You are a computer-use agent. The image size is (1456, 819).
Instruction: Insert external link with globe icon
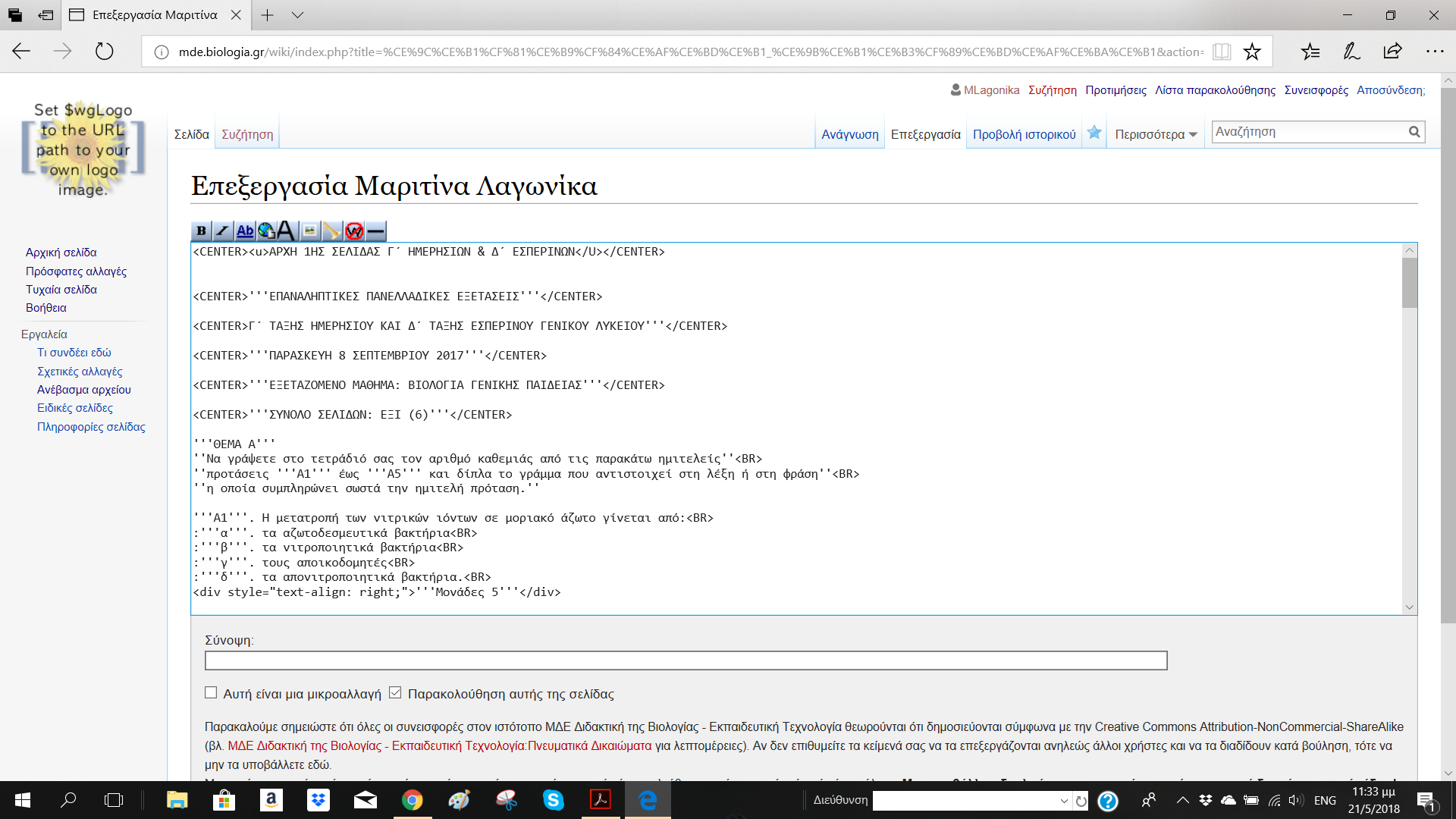tap(266, 231)
